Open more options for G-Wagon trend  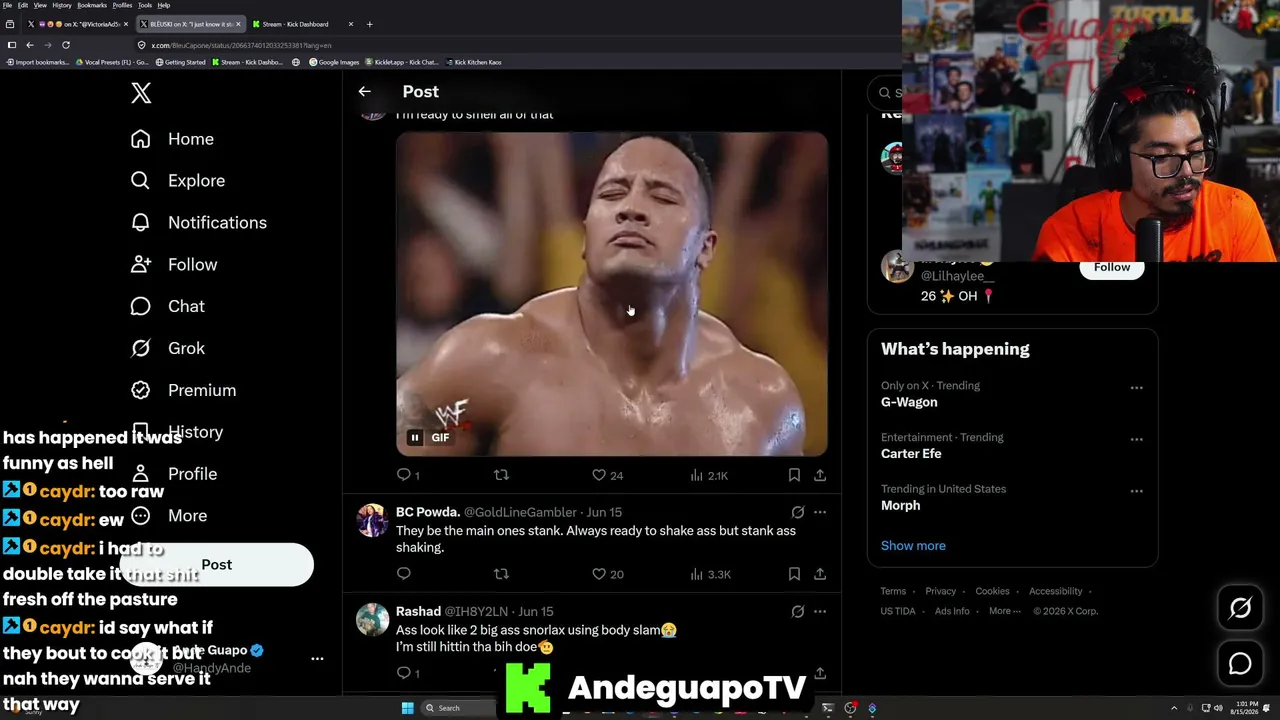[x=1136, y=387]
